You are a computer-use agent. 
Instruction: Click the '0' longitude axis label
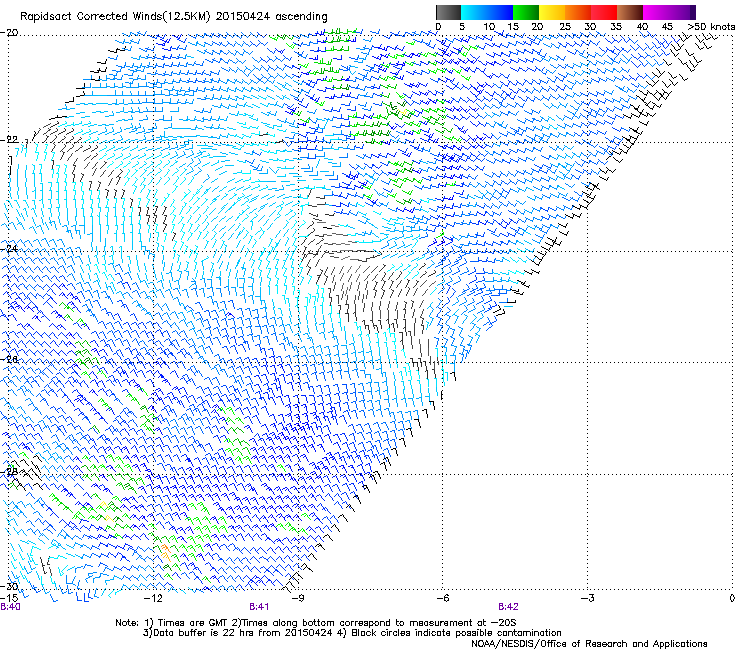click(x=732, y=598)
